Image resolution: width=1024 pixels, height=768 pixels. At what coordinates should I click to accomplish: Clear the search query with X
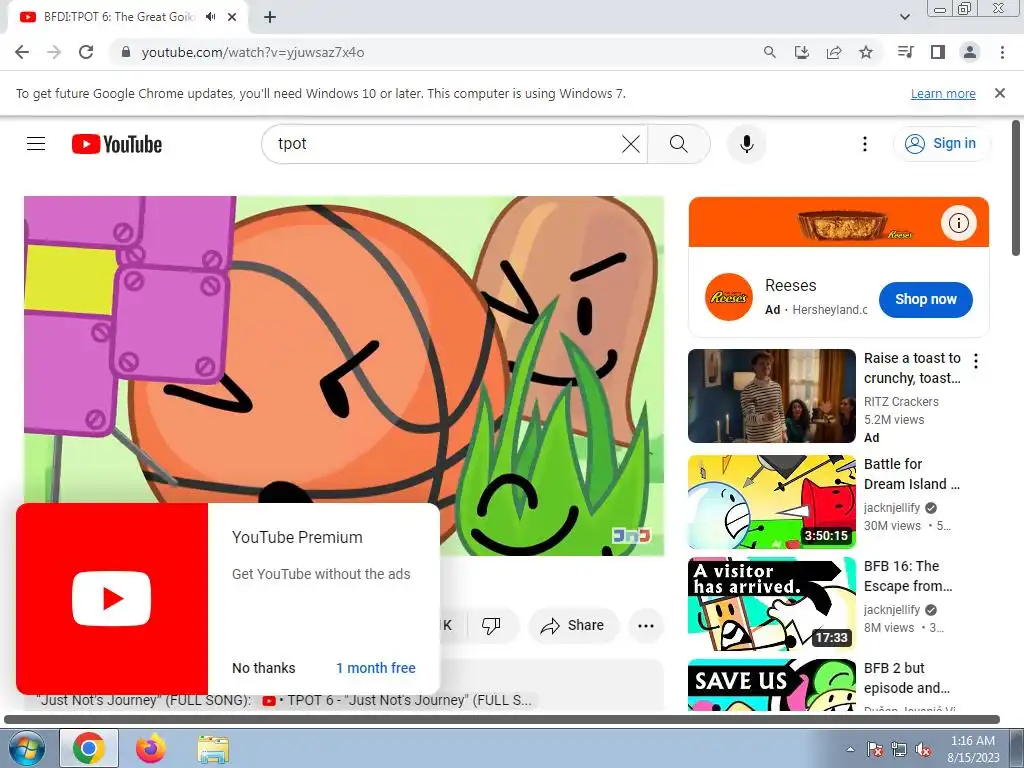(x=631, y=144)
